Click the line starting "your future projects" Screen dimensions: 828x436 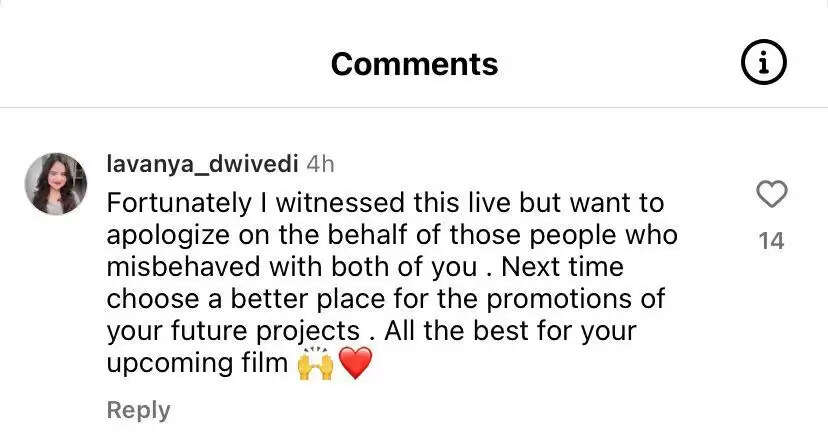pyautogui.click(x=372, y=331)
